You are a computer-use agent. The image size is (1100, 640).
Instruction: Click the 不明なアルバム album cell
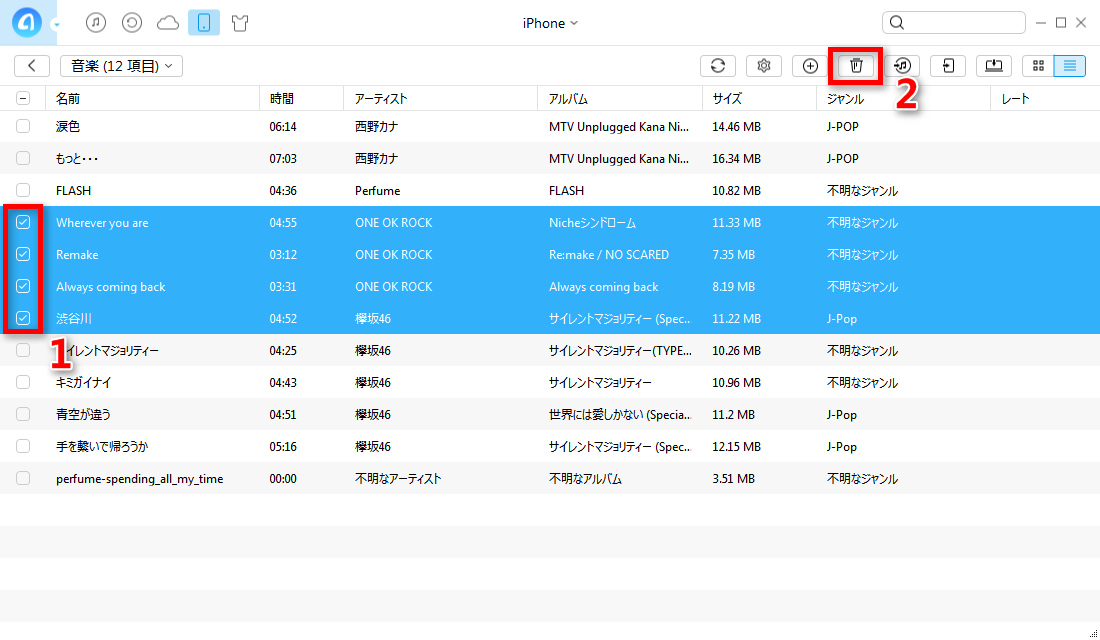[x=585, y=479]
